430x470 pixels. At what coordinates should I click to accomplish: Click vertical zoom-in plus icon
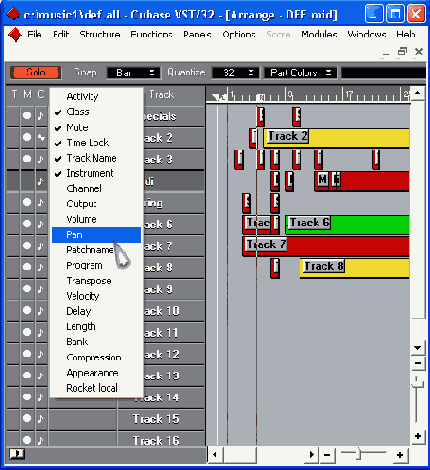point(418,436)
